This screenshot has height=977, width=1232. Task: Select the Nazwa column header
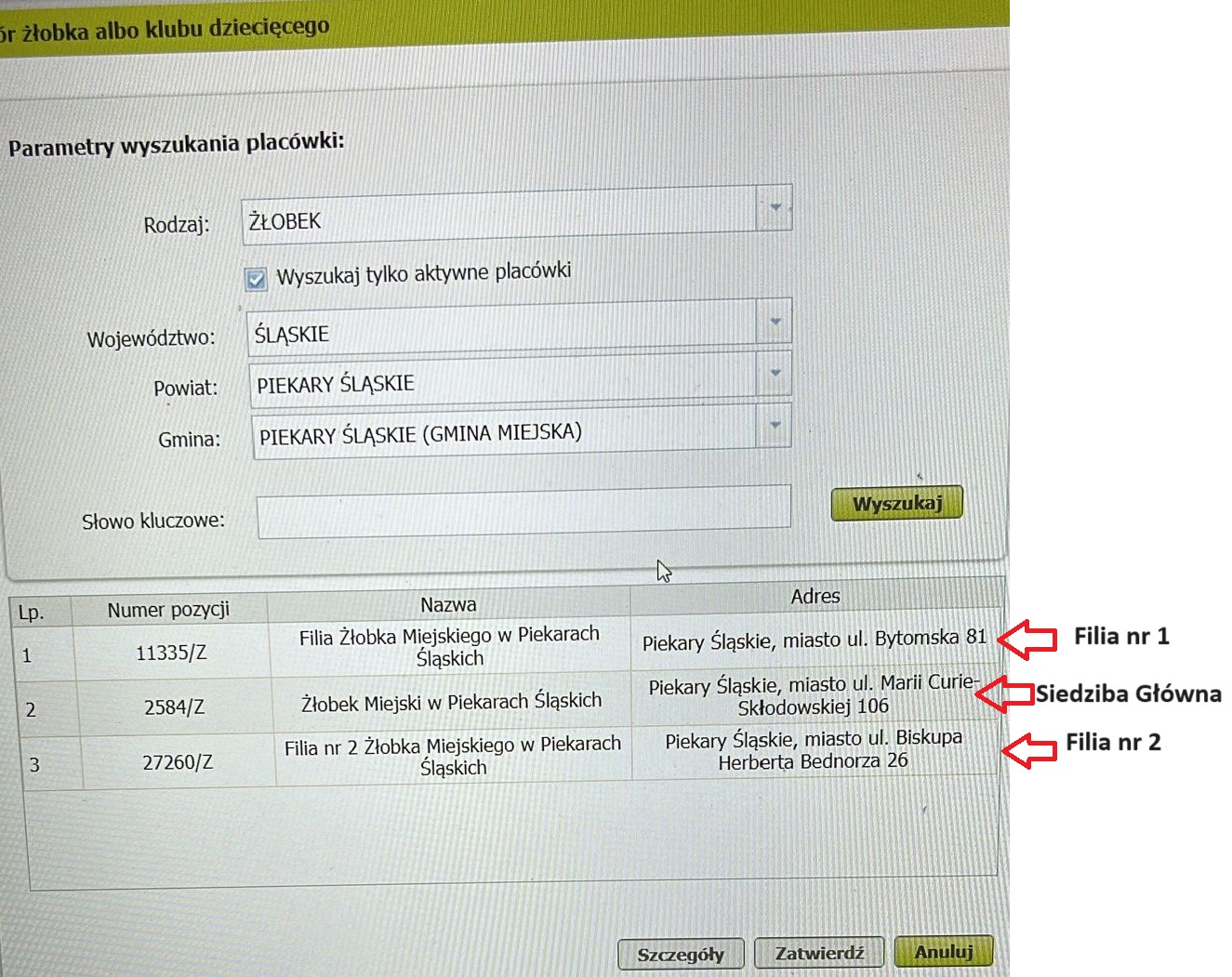448,604
